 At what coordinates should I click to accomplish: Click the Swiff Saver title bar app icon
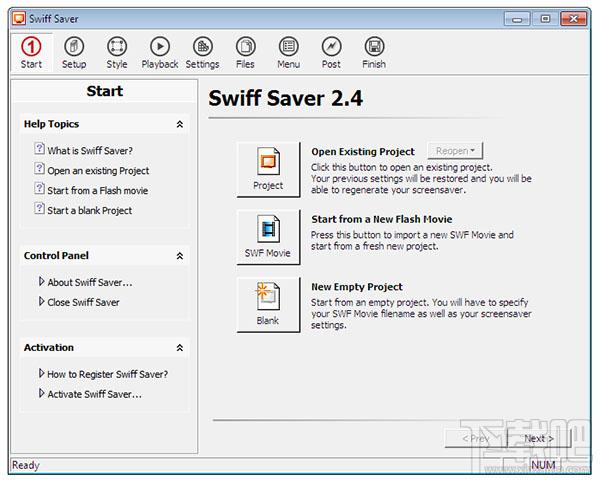[x=19, y=18]
